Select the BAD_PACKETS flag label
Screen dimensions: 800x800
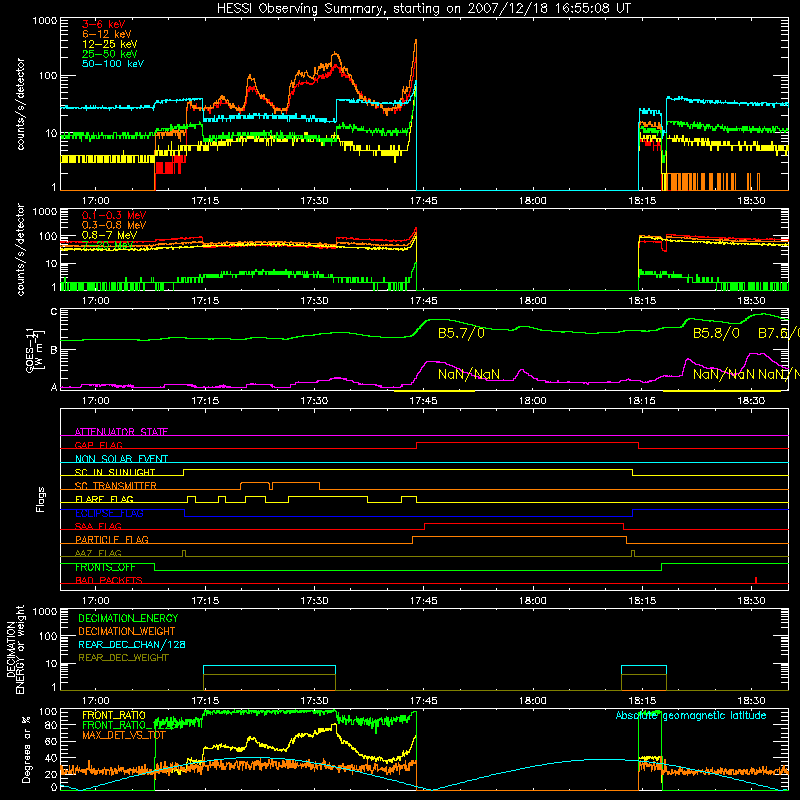(109, 580)
